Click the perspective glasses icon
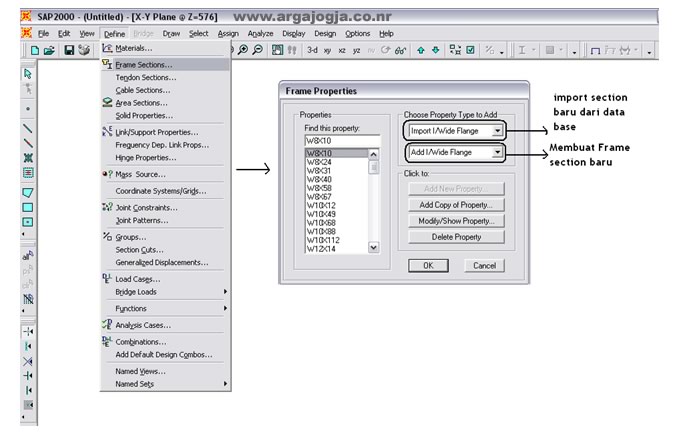Screen dimensions: 674x432 tap(401, 51)
